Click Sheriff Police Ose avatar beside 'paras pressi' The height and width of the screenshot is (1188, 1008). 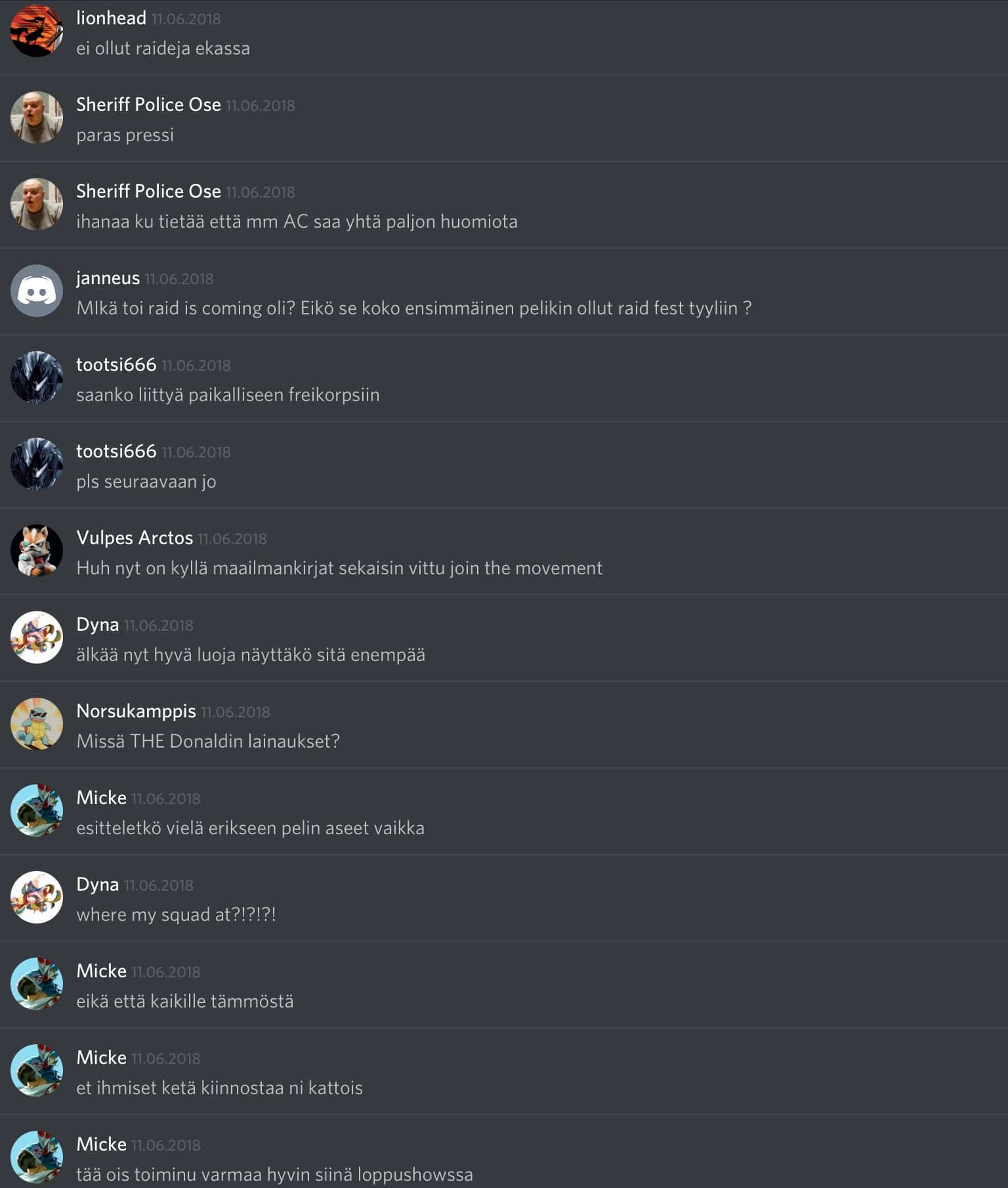pos(37,117)
